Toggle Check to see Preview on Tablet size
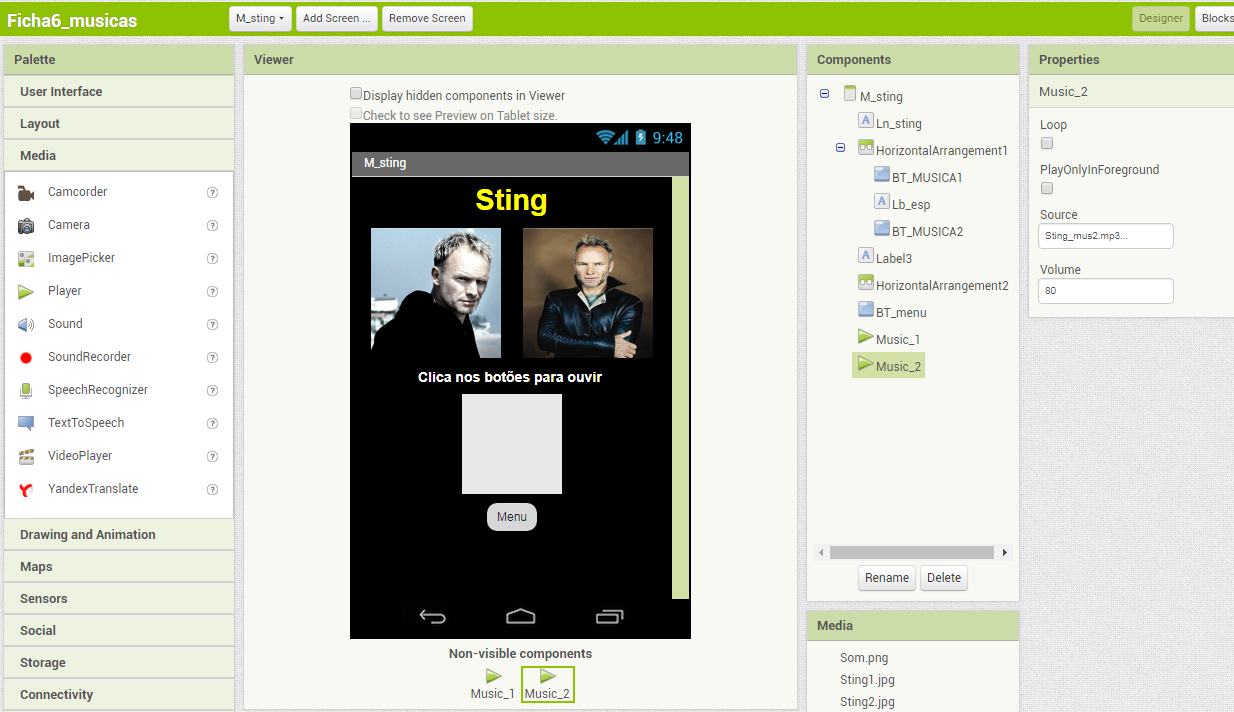This screenshot has width=1234, height=712. coord(356,113)
